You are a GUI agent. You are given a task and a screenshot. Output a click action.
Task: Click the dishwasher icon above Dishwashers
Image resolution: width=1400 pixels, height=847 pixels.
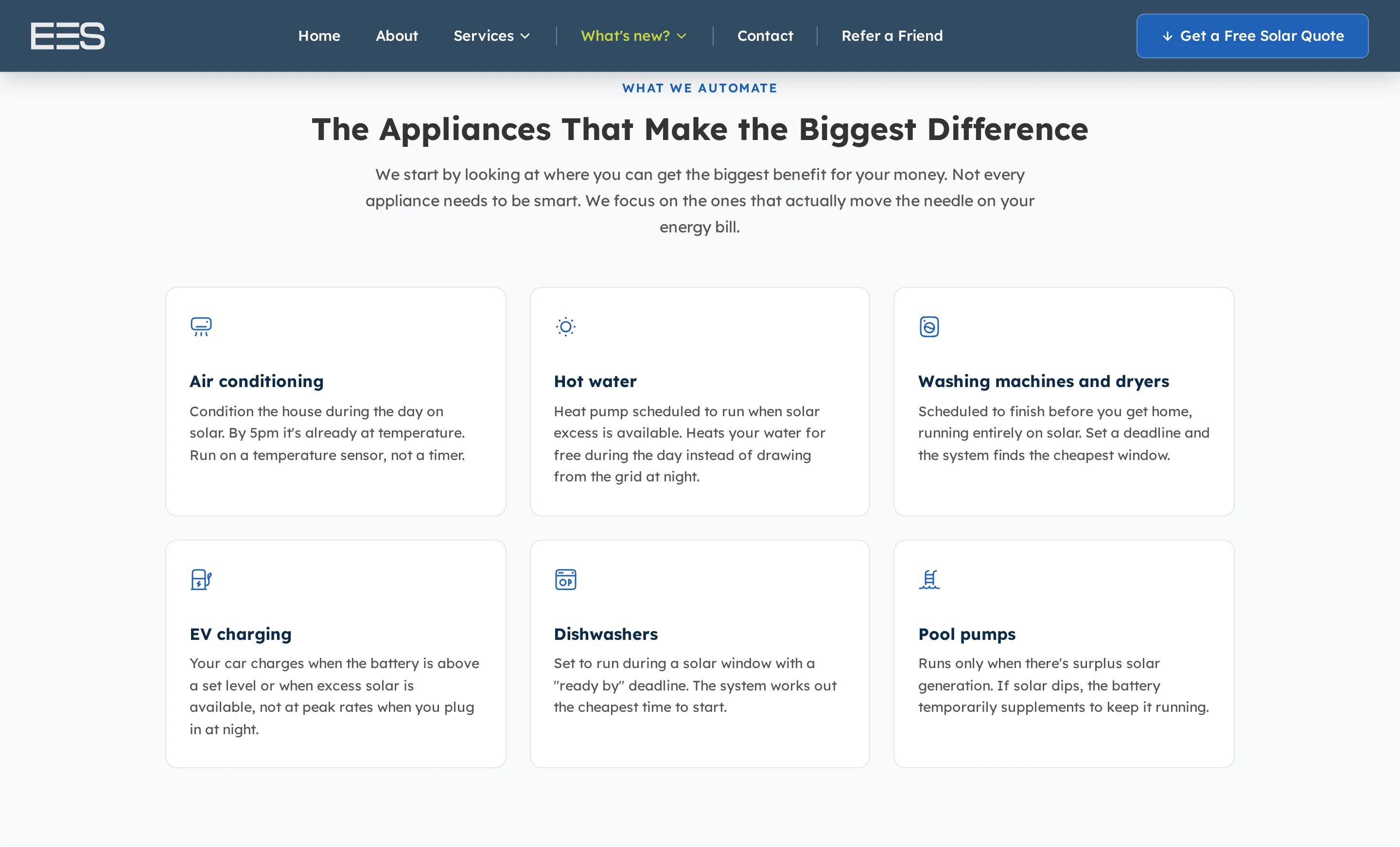pyautogui.click(x=565, y=579)
